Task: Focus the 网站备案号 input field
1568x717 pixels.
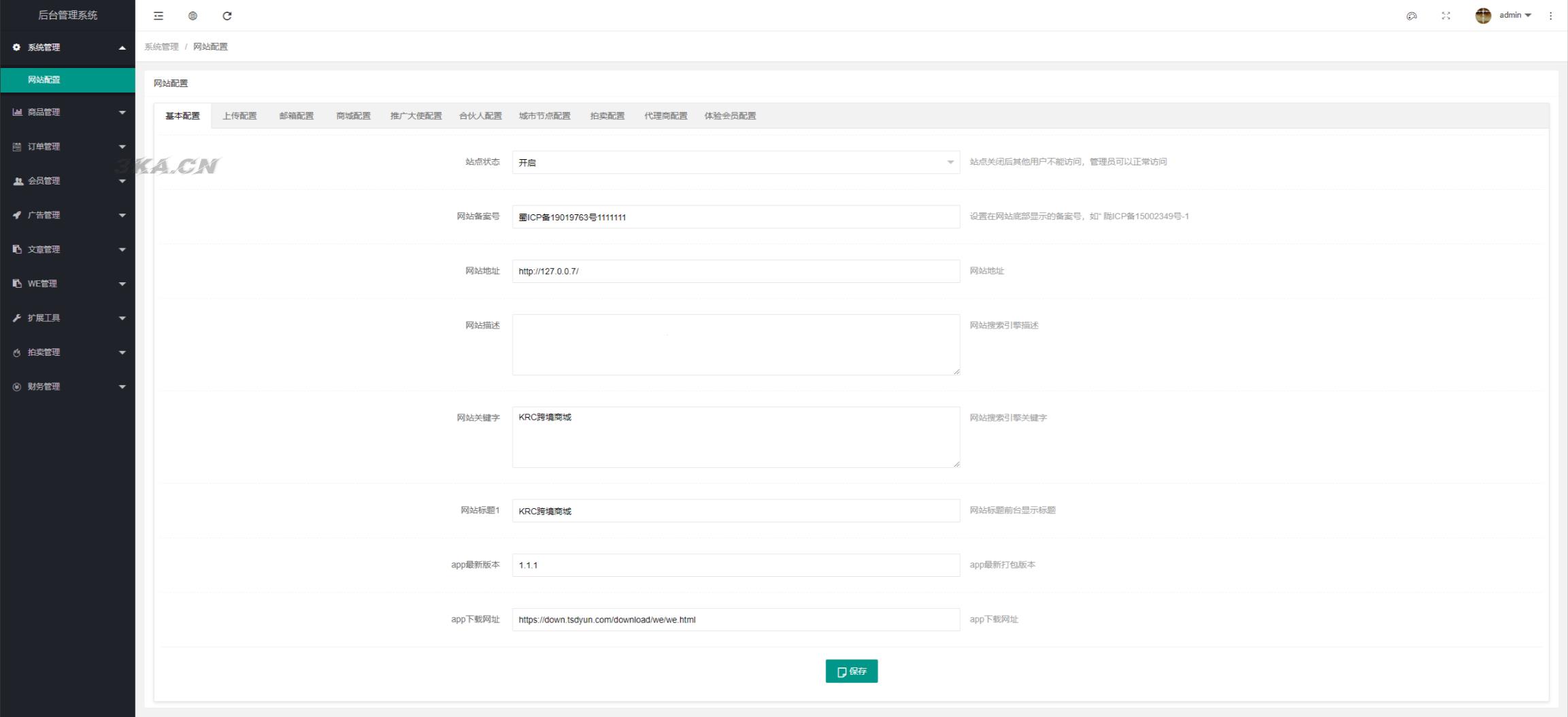Action: point(736,217)
